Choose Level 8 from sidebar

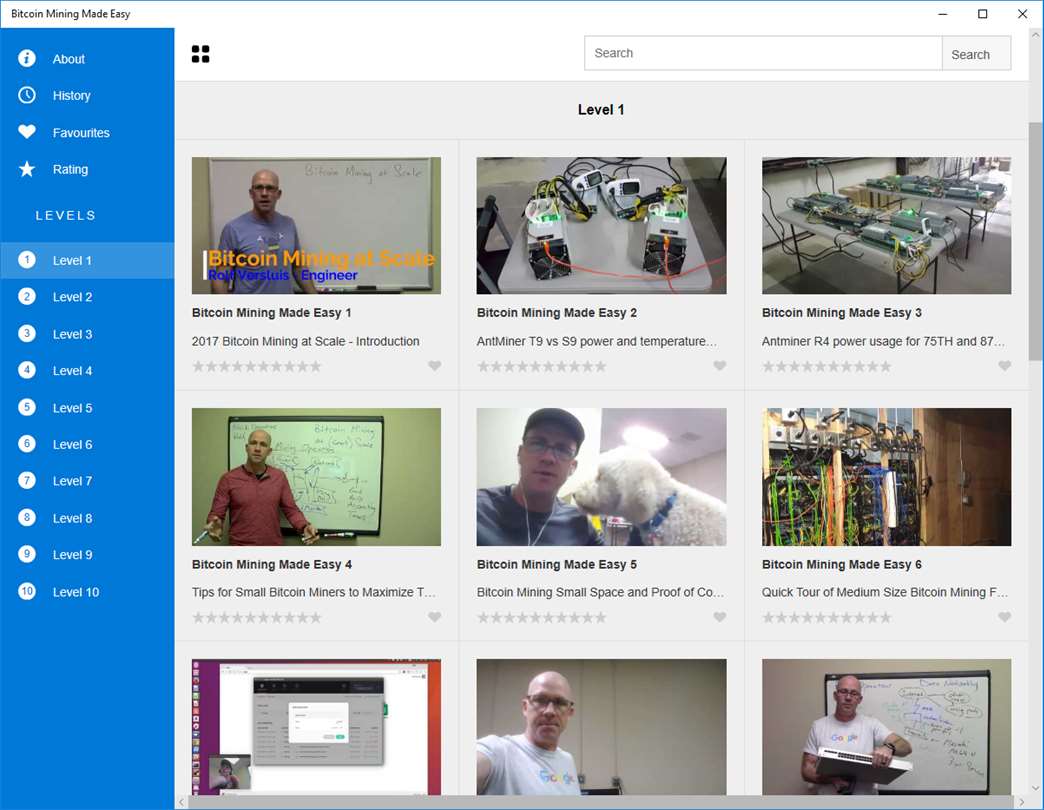click(x=87, y=518)
